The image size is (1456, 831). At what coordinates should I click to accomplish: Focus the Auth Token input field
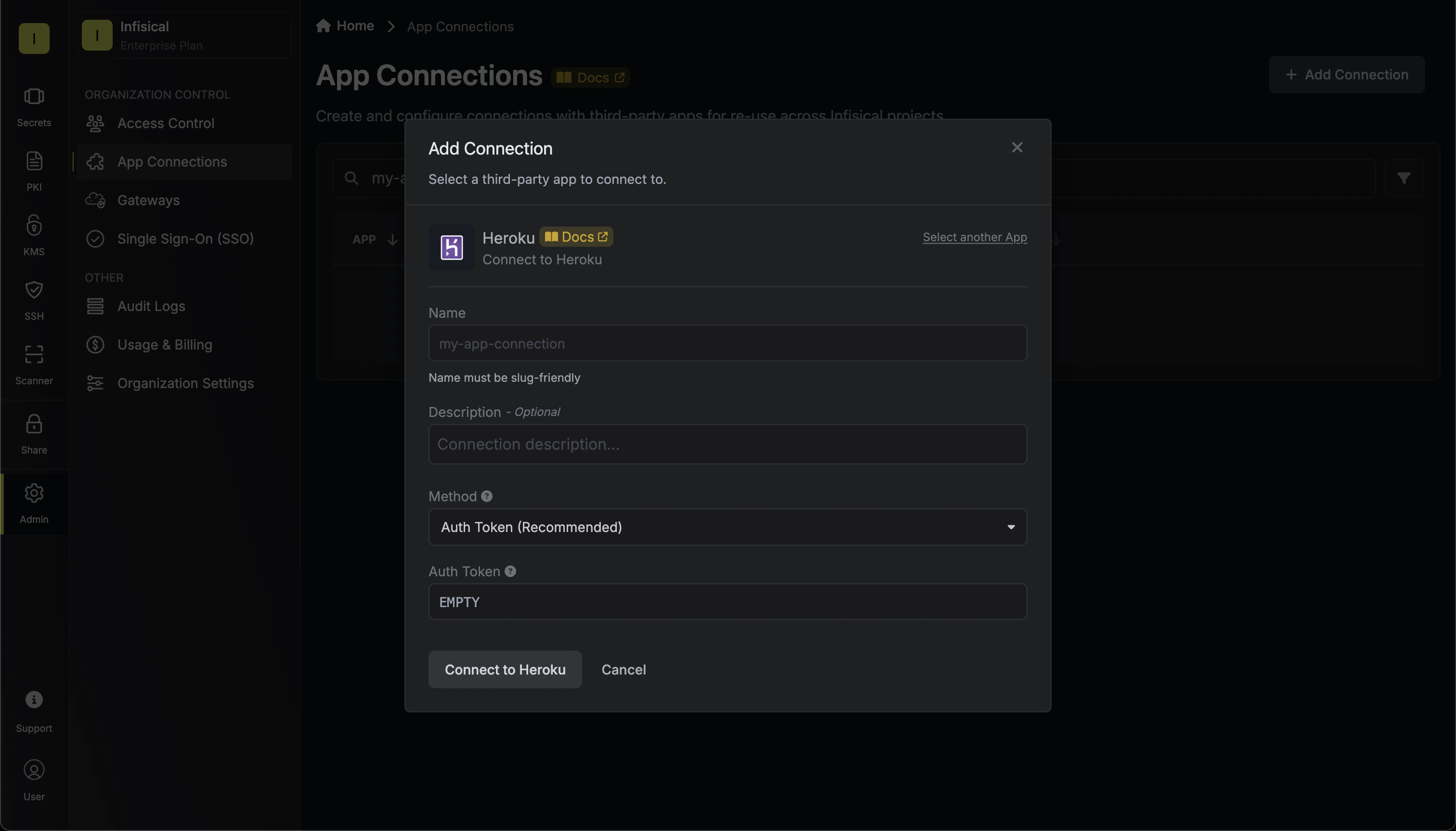pyautogui.click(x=727, y=601)
